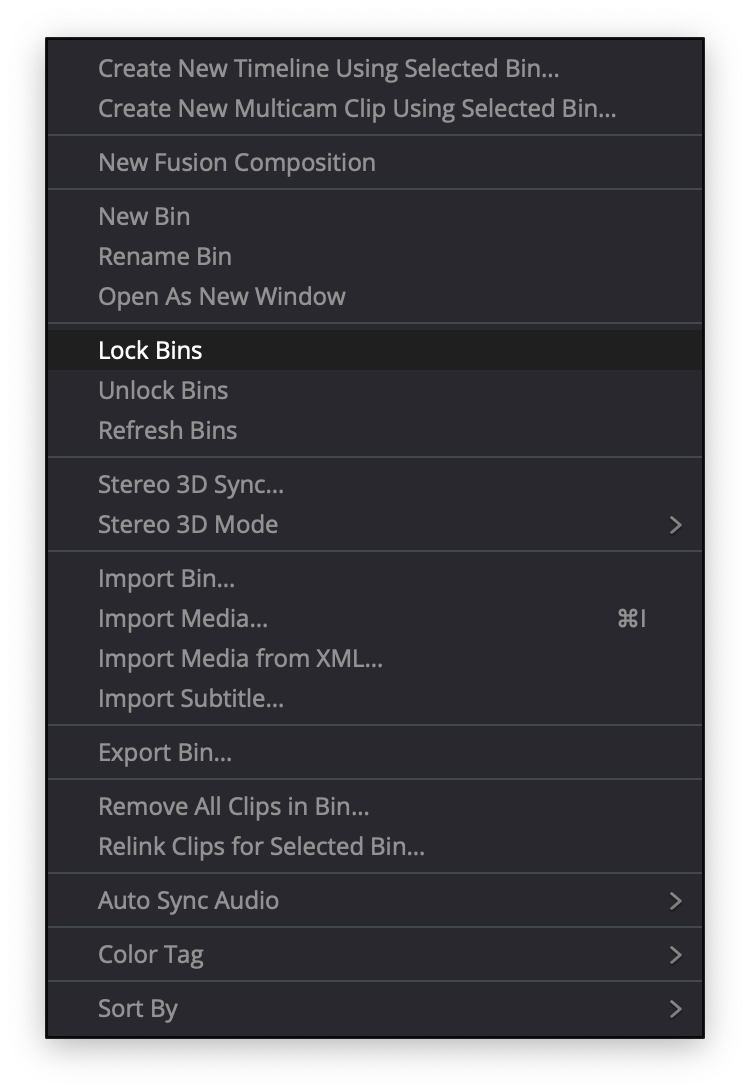This screenshot has width=750, height=1092.
Task: Select the Rename Bin option
Action: click(x=375, y=256)
